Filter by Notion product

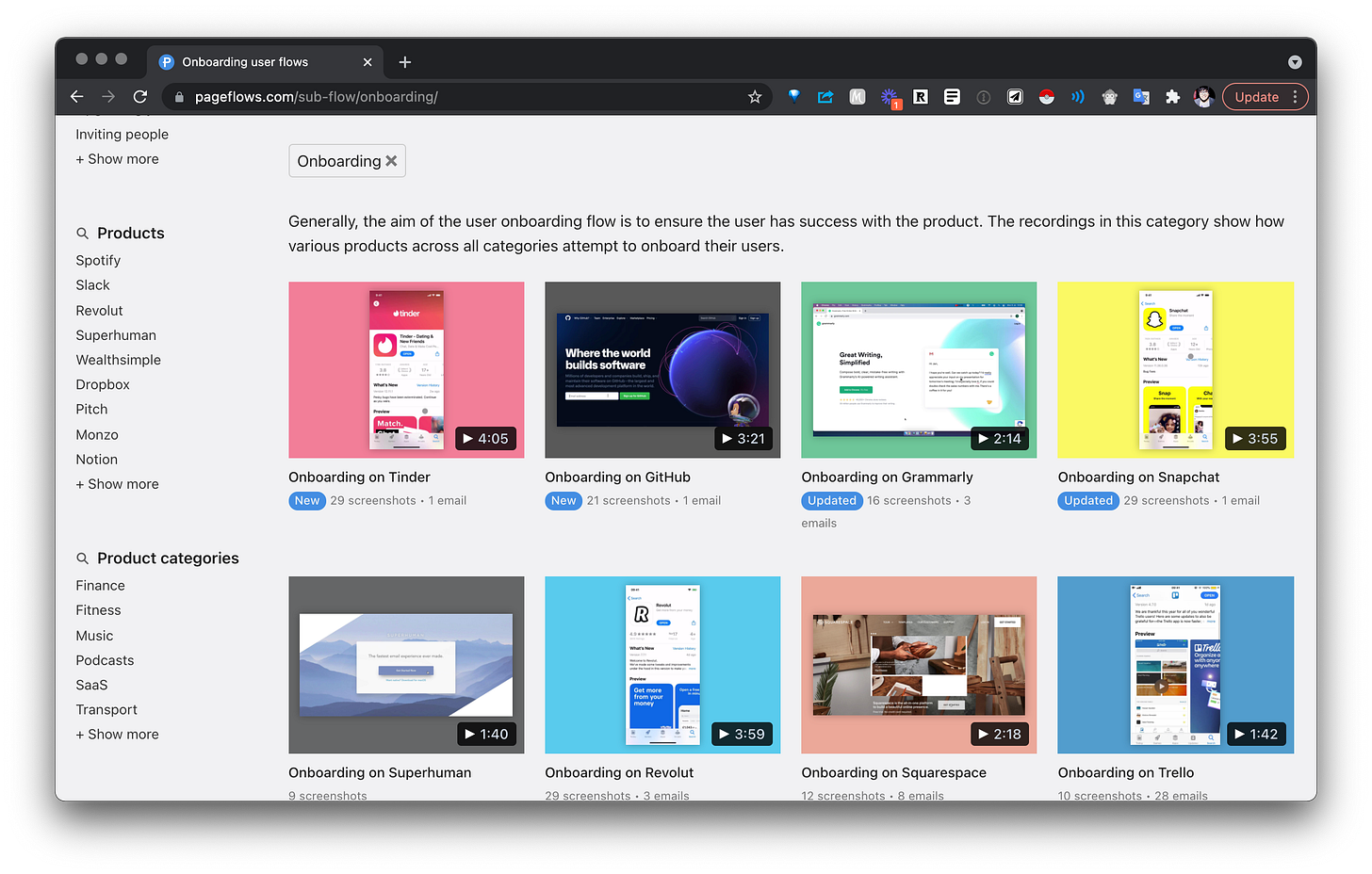coord(97,460)
